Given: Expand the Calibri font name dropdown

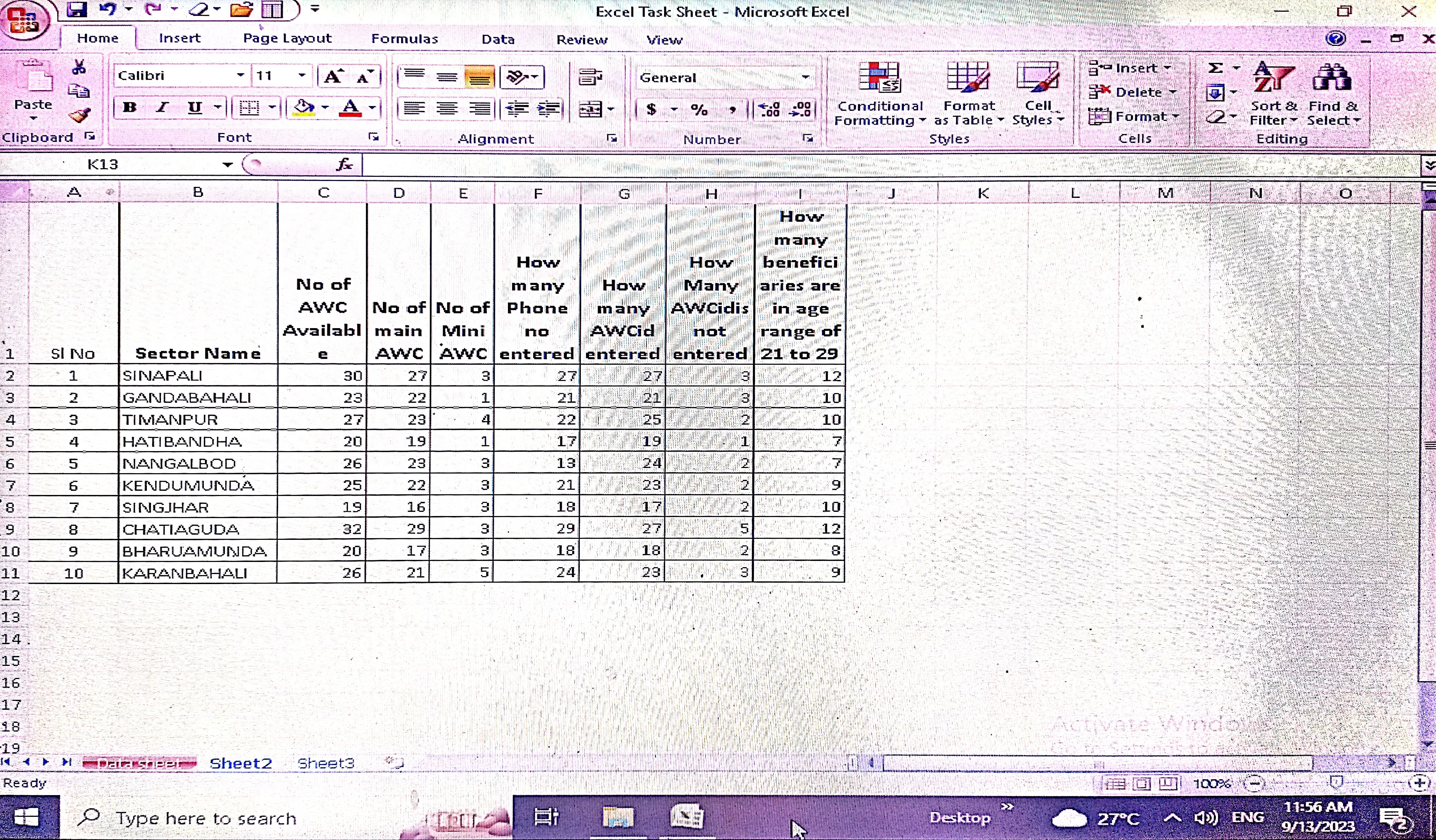Looking at the screenshot, I should point(240,76).
